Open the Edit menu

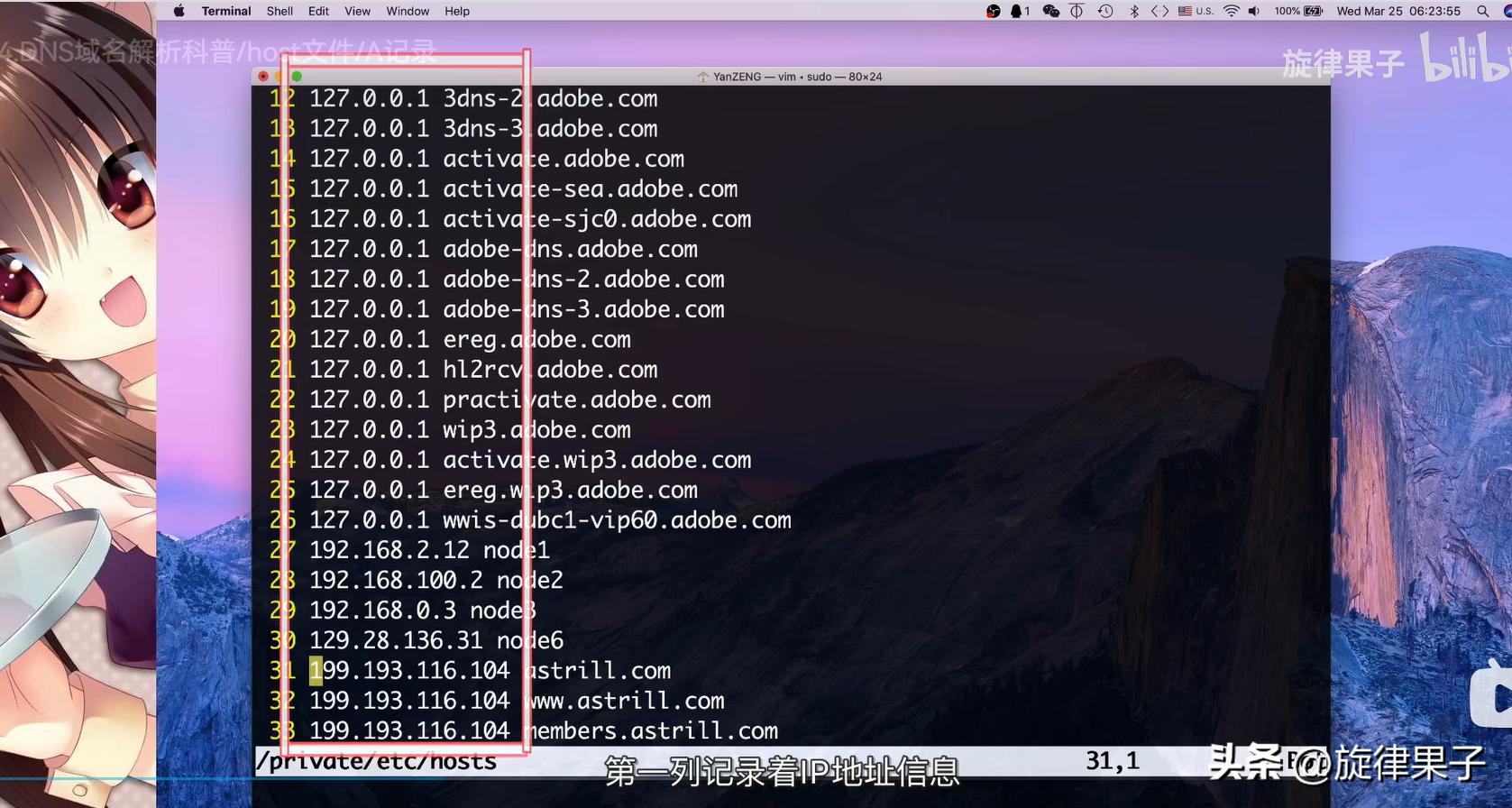(318, 11)
